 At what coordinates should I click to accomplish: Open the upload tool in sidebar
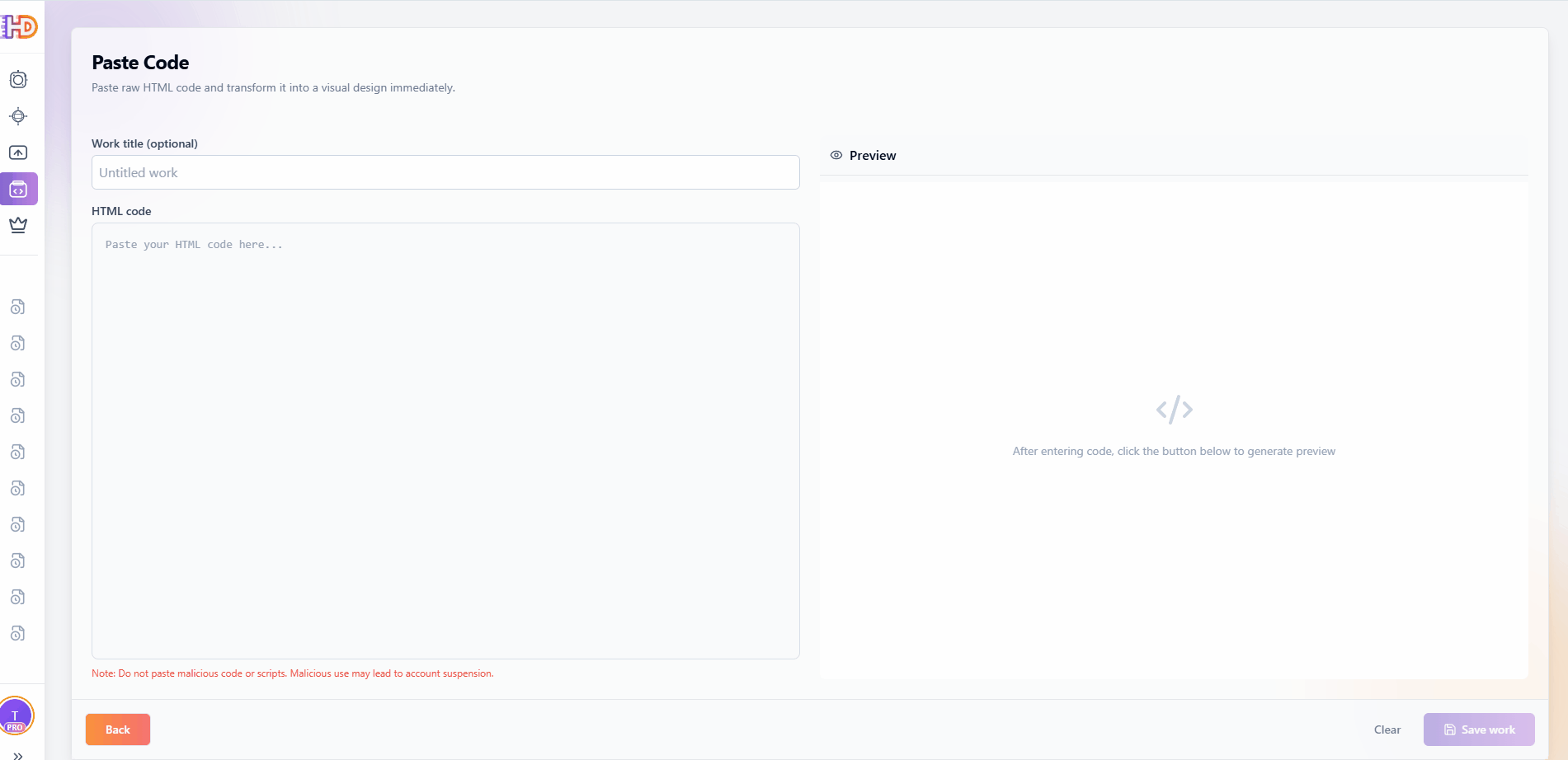pyautogui.click(x=18, y=152)
